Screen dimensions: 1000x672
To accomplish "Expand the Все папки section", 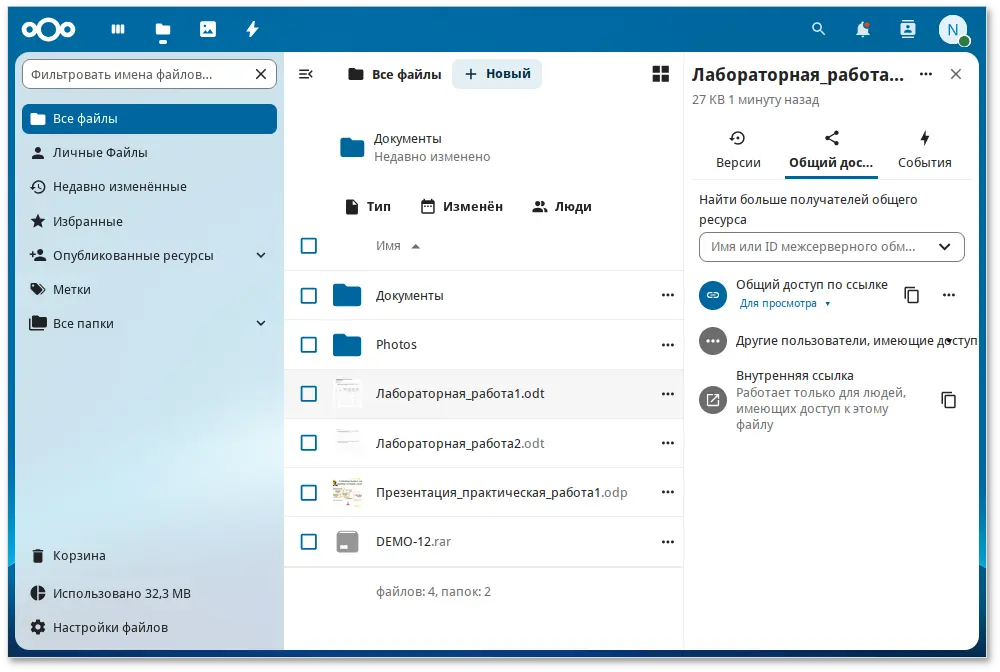I will (x=261, y=323).
